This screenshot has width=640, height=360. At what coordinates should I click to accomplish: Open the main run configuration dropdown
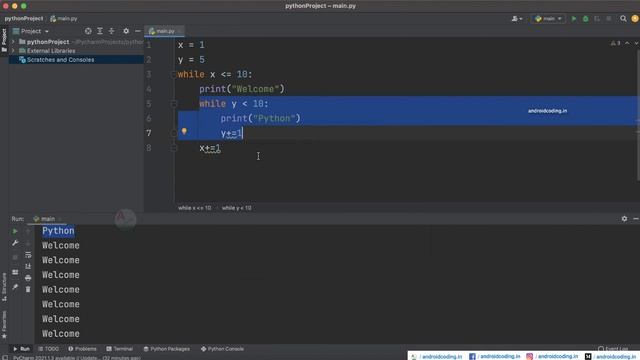548,19
